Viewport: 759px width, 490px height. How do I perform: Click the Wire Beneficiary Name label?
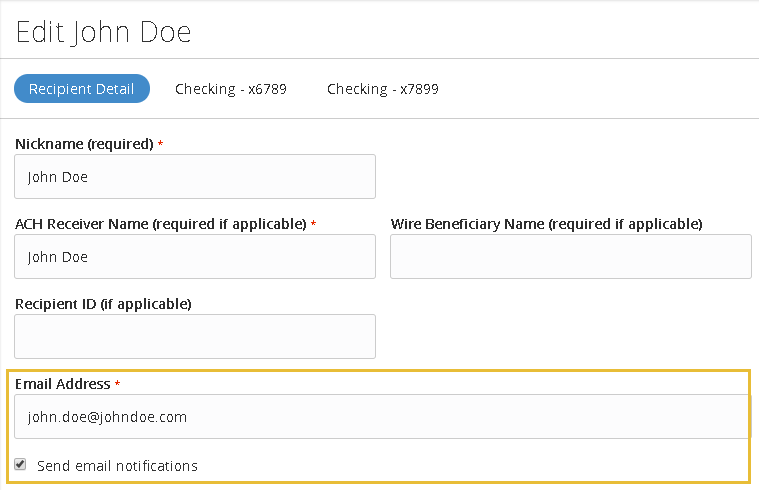pos(546,223)
